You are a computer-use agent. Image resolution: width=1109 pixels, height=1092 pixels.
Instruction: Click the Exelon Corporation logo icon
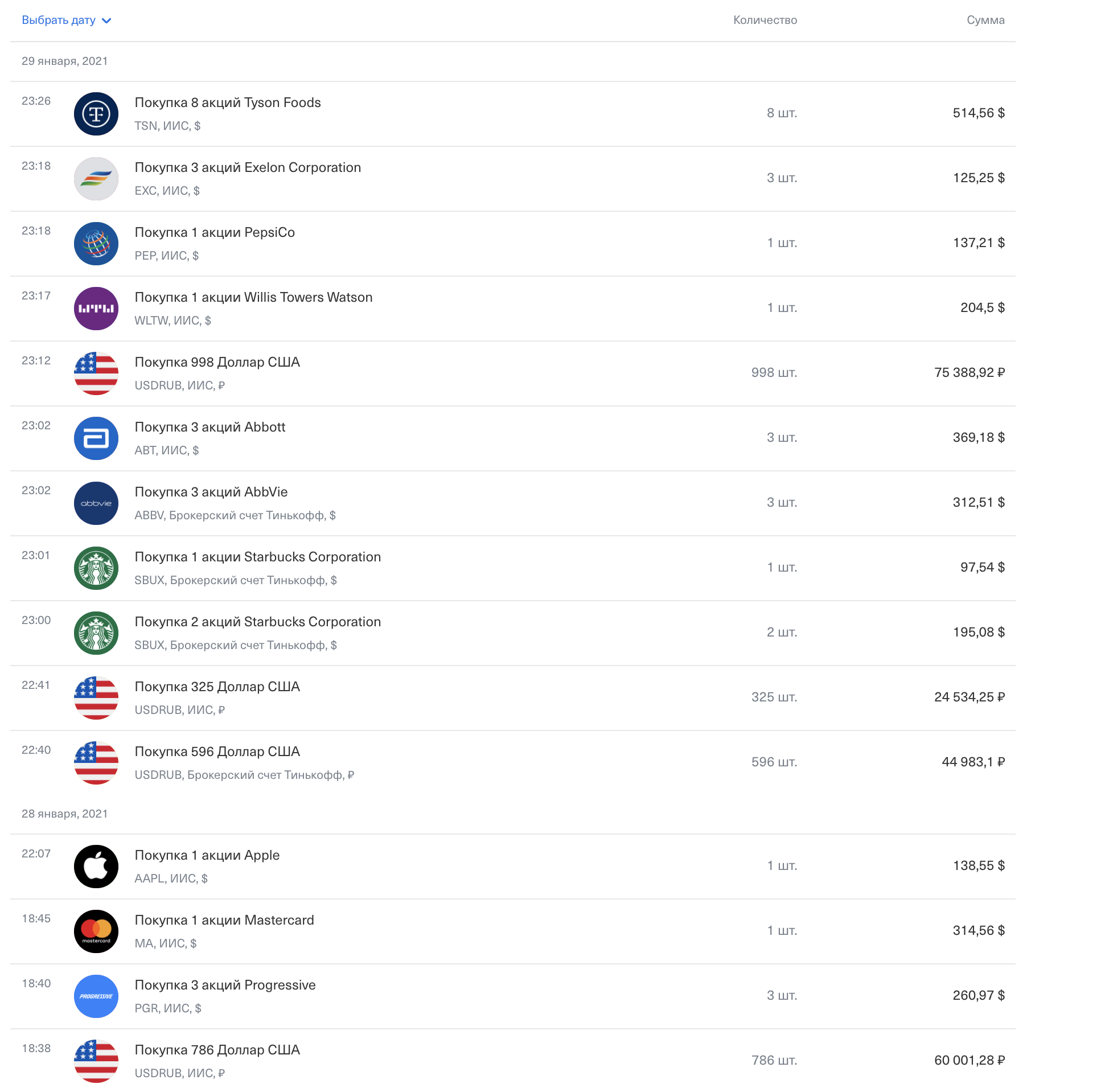point(96,178)
